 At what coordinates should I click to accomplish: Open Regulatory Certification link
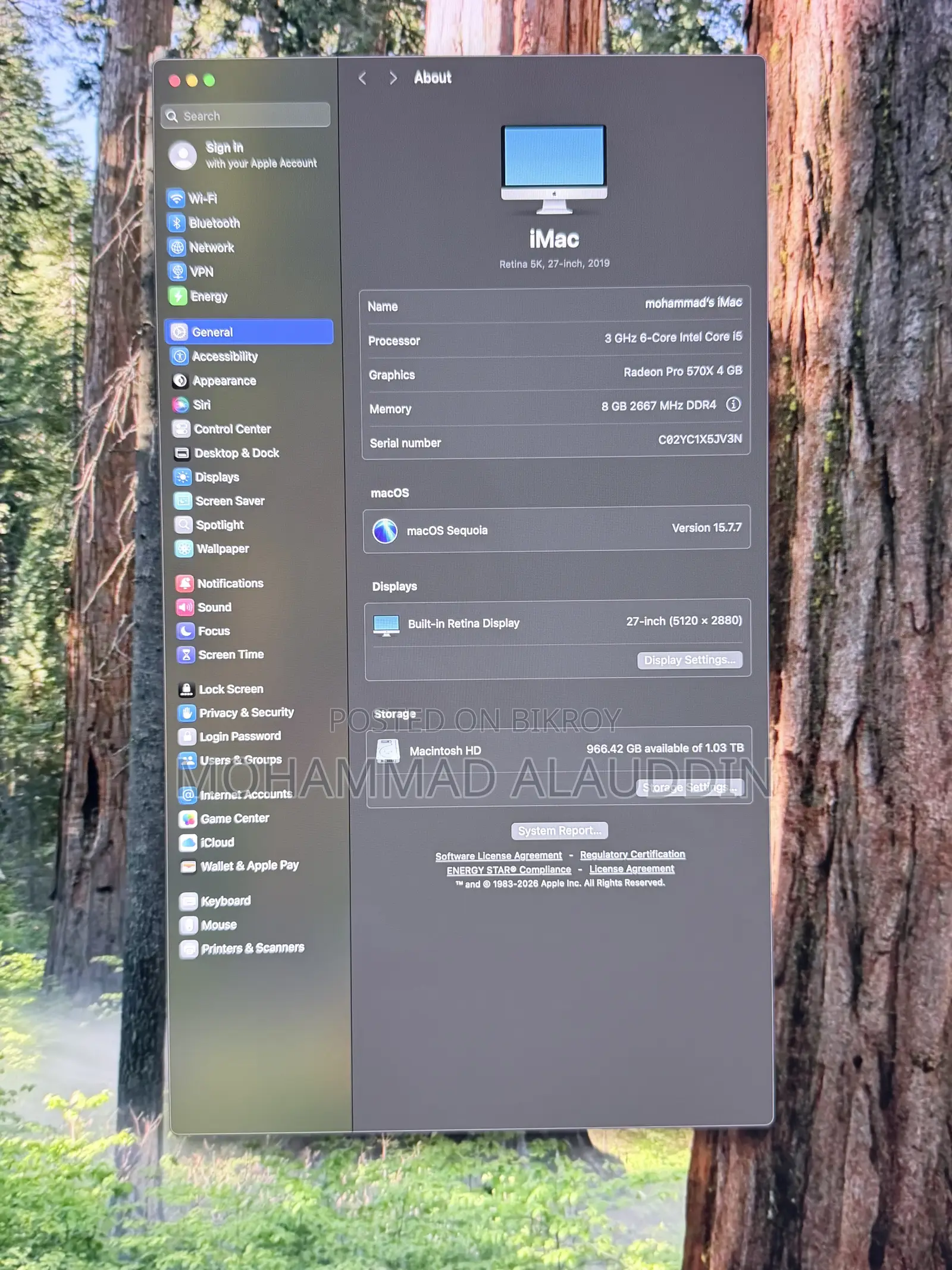(x=632, y=855)
